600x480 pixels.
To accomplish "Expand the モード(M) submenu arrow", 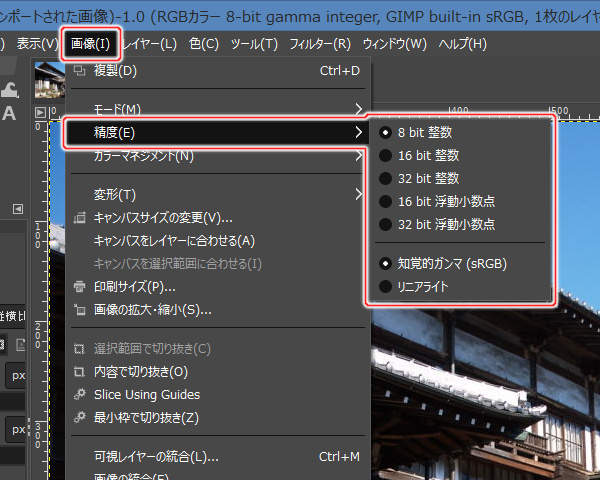I will point(359,109).
